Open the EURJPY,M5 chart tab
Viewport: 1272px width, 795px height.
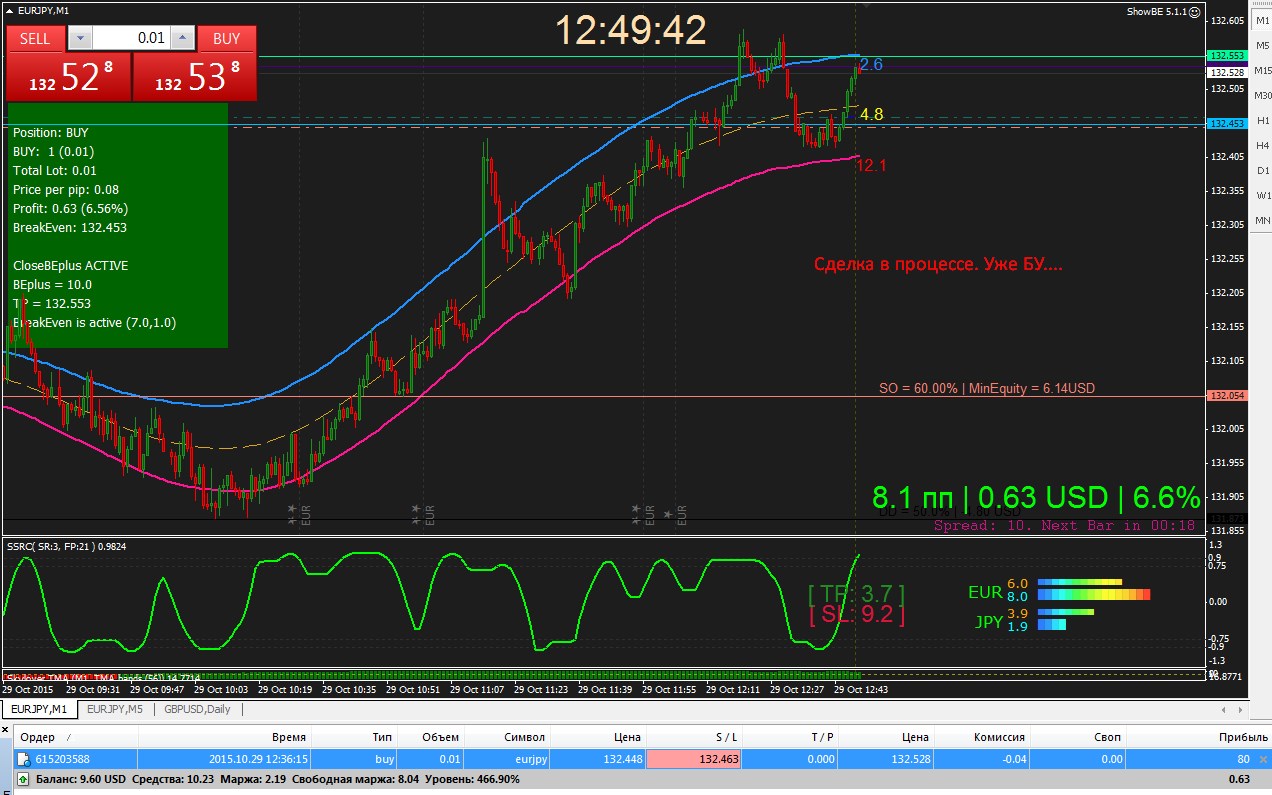pyautogui.click(x=114, y=709)
